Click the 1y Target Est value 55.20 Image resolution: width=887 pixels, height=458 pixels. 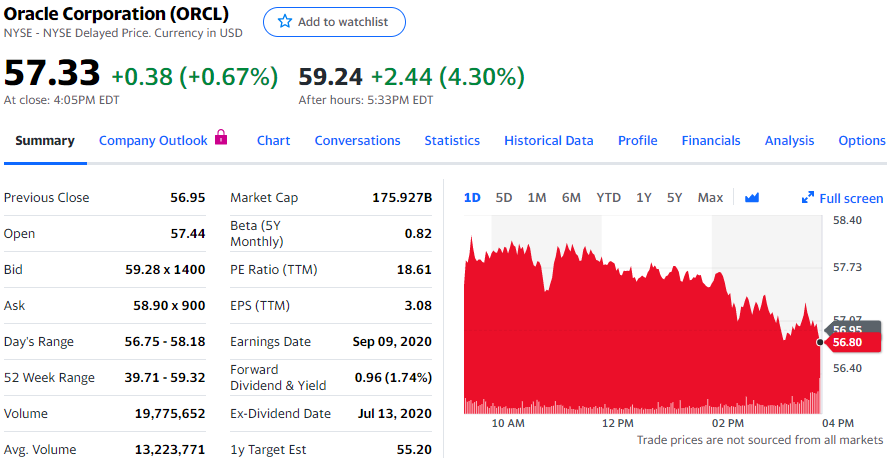415,450
